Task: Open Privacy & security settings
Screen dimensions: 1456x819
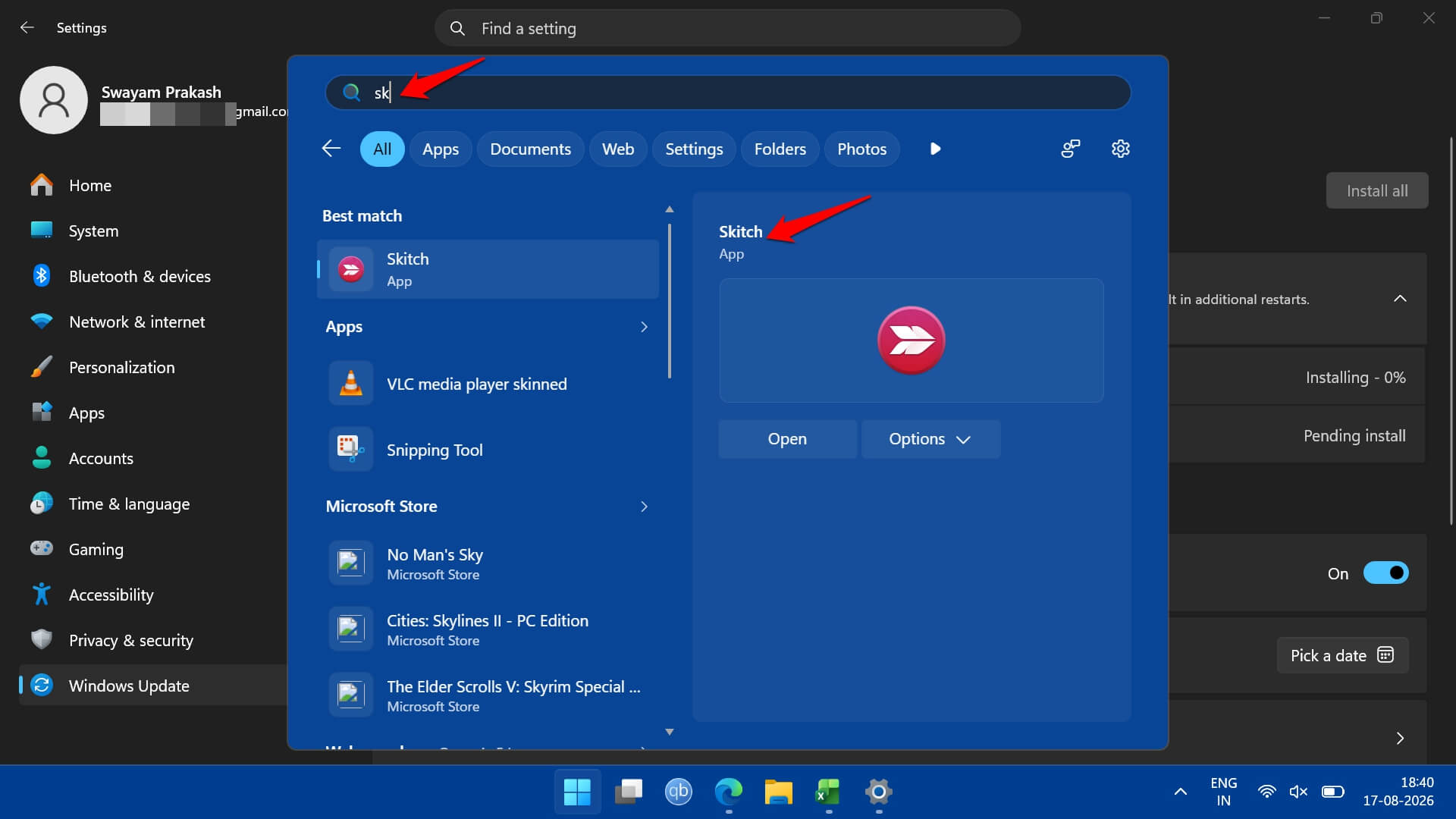Action: pos(153,641)
